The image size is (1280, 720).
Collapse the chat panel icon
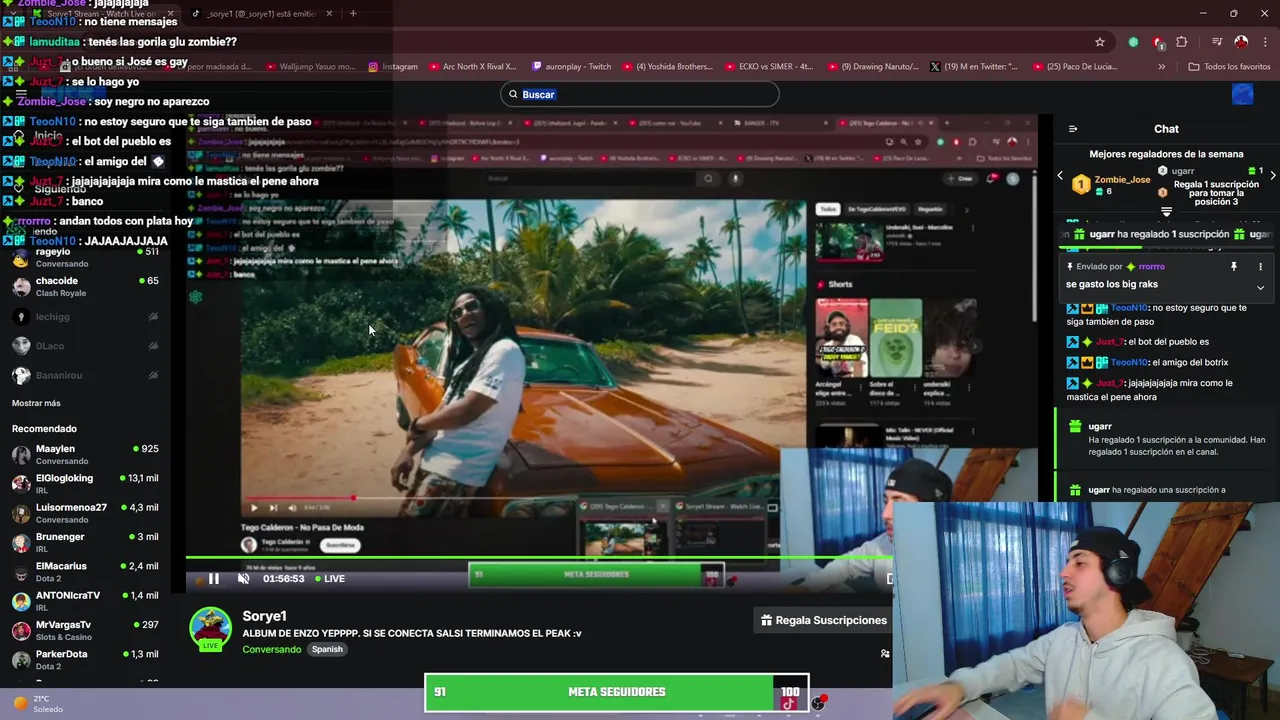click(1073, 129)
